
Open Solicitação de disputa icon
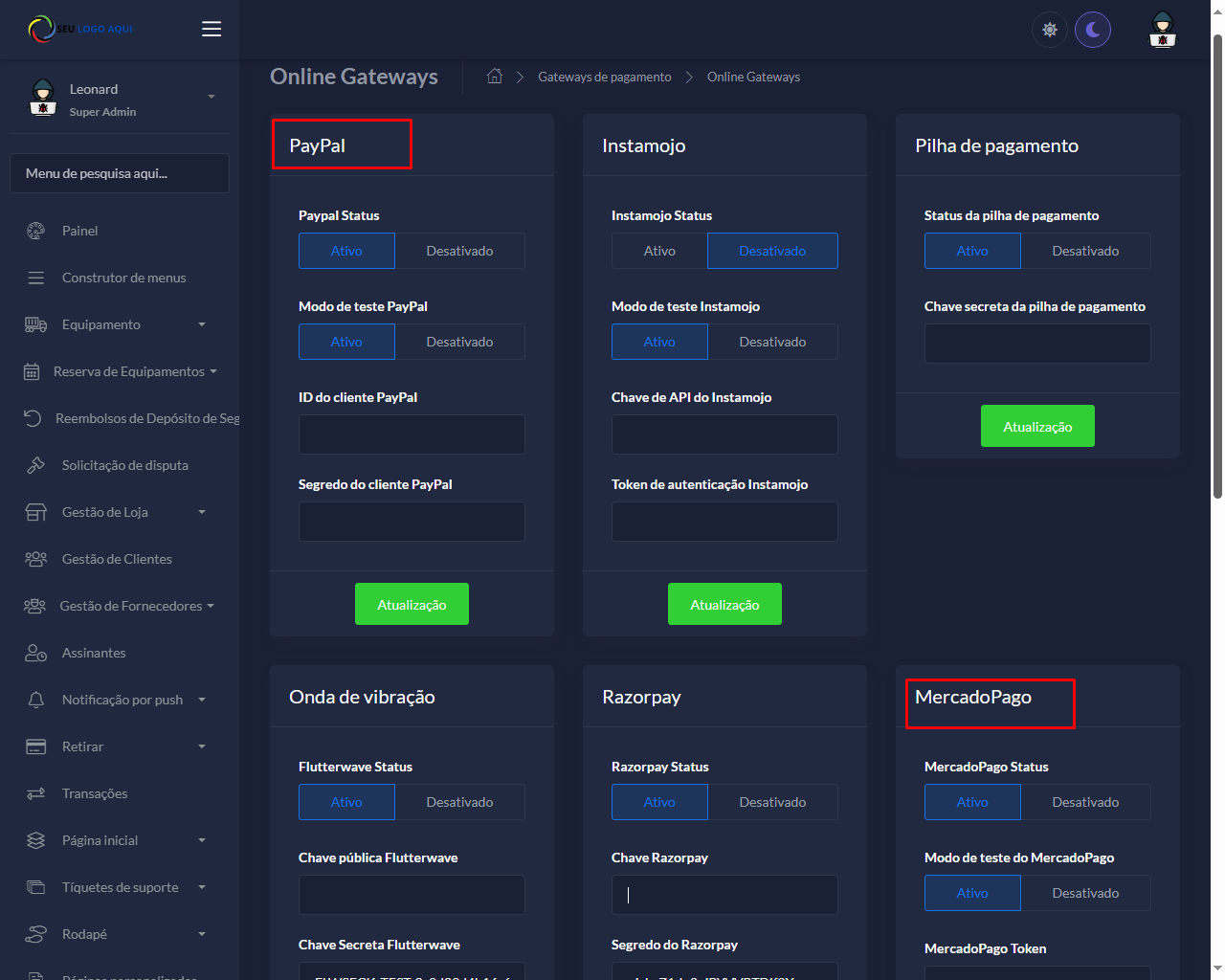pyautogui.click(x=35, y=465)
